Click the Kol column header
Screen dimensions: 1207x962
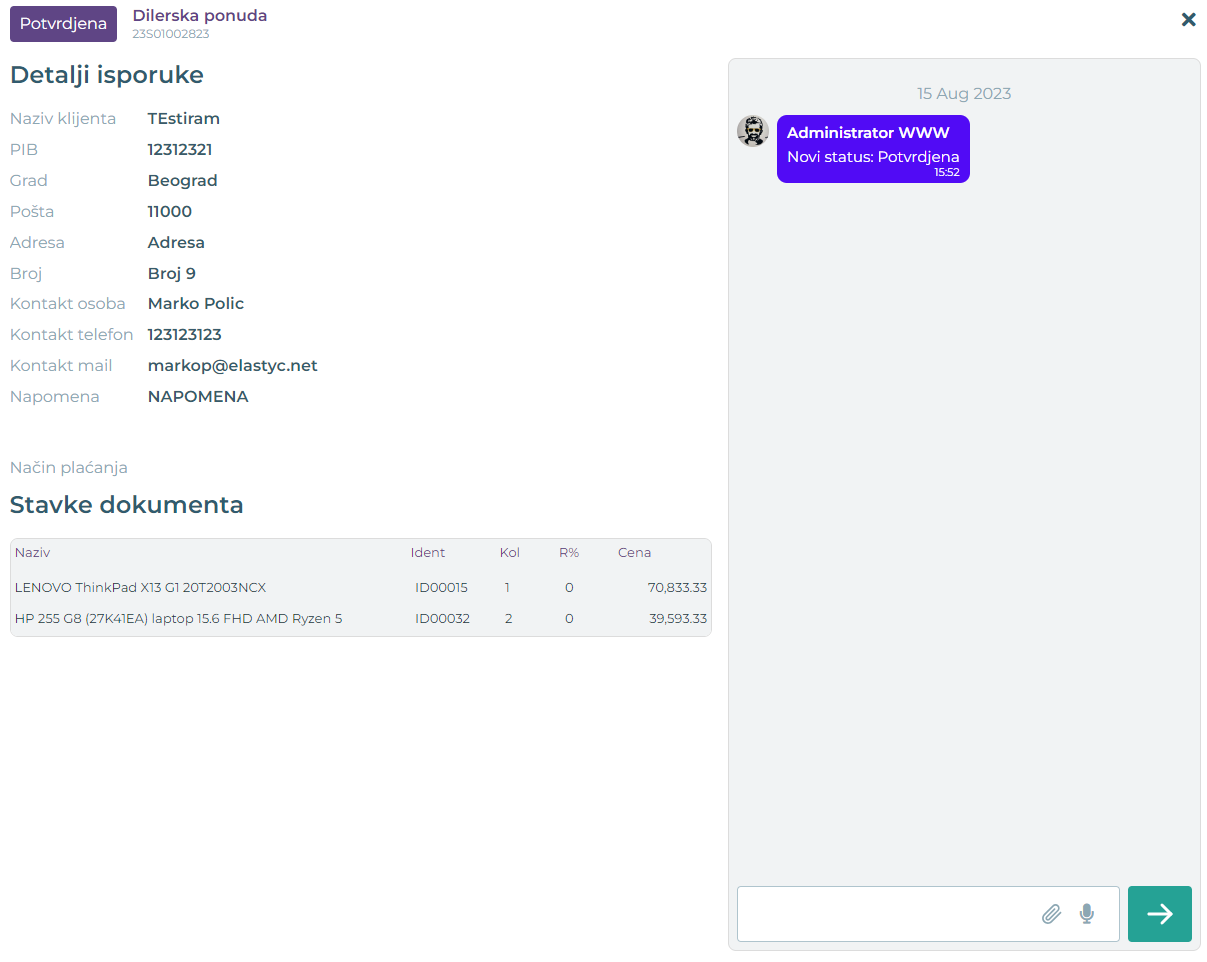[x=510, y=552]
